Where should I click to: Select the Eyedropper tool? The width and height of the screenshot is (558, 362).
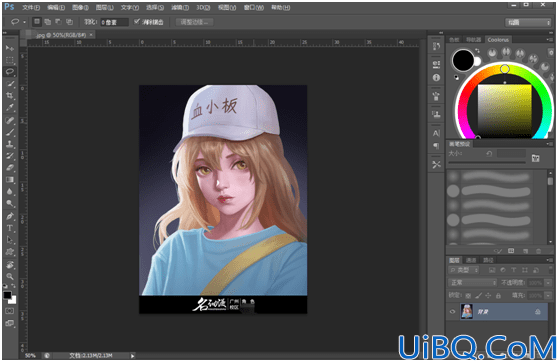10,107
